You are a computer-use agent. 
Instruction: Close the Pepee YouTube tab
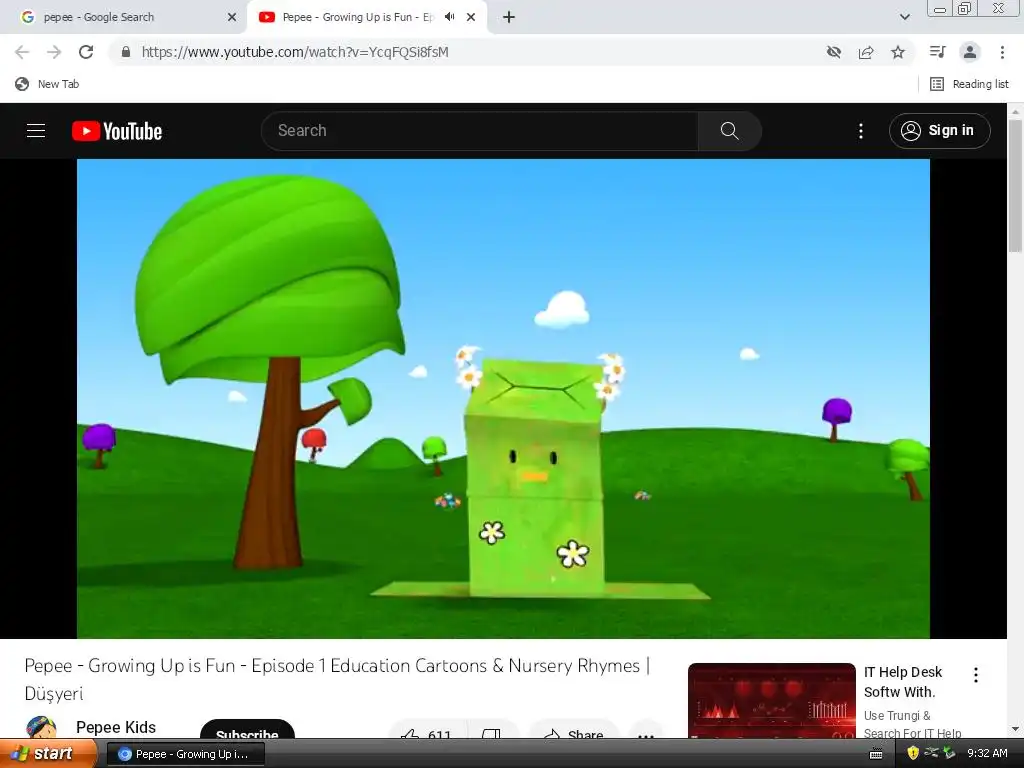tap(471, 17)
